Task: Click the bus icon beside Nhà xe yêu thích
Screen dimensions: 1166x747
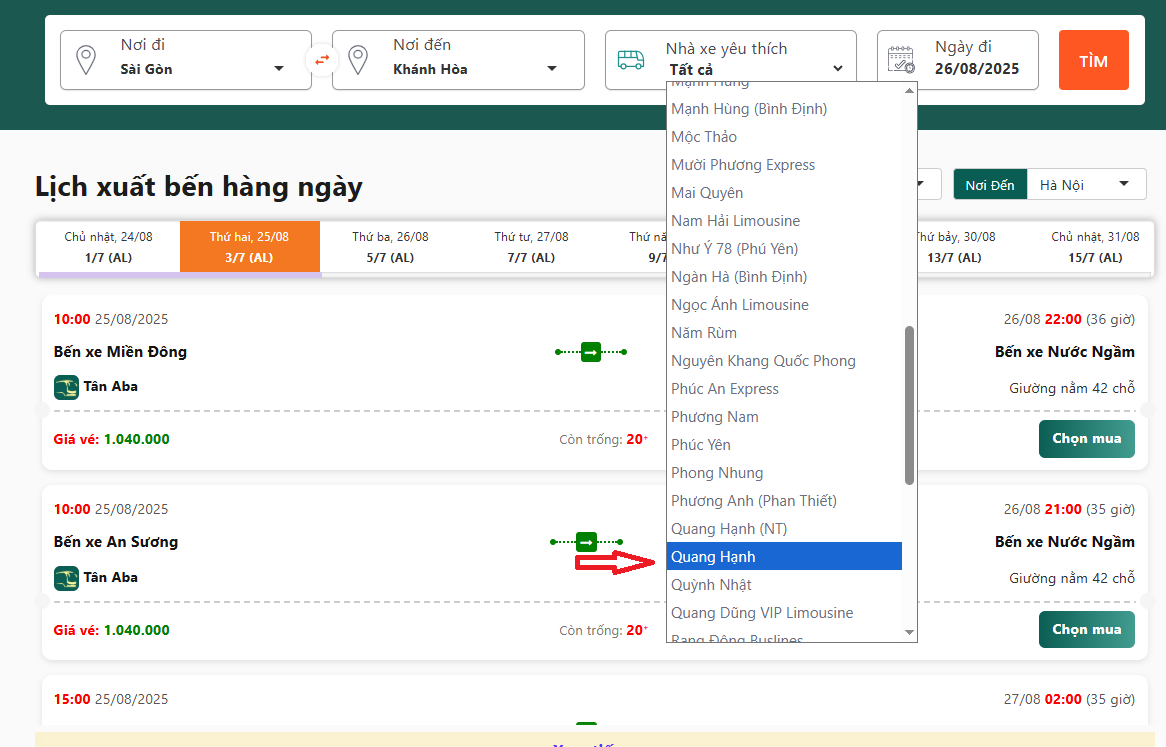Action: 631,60
